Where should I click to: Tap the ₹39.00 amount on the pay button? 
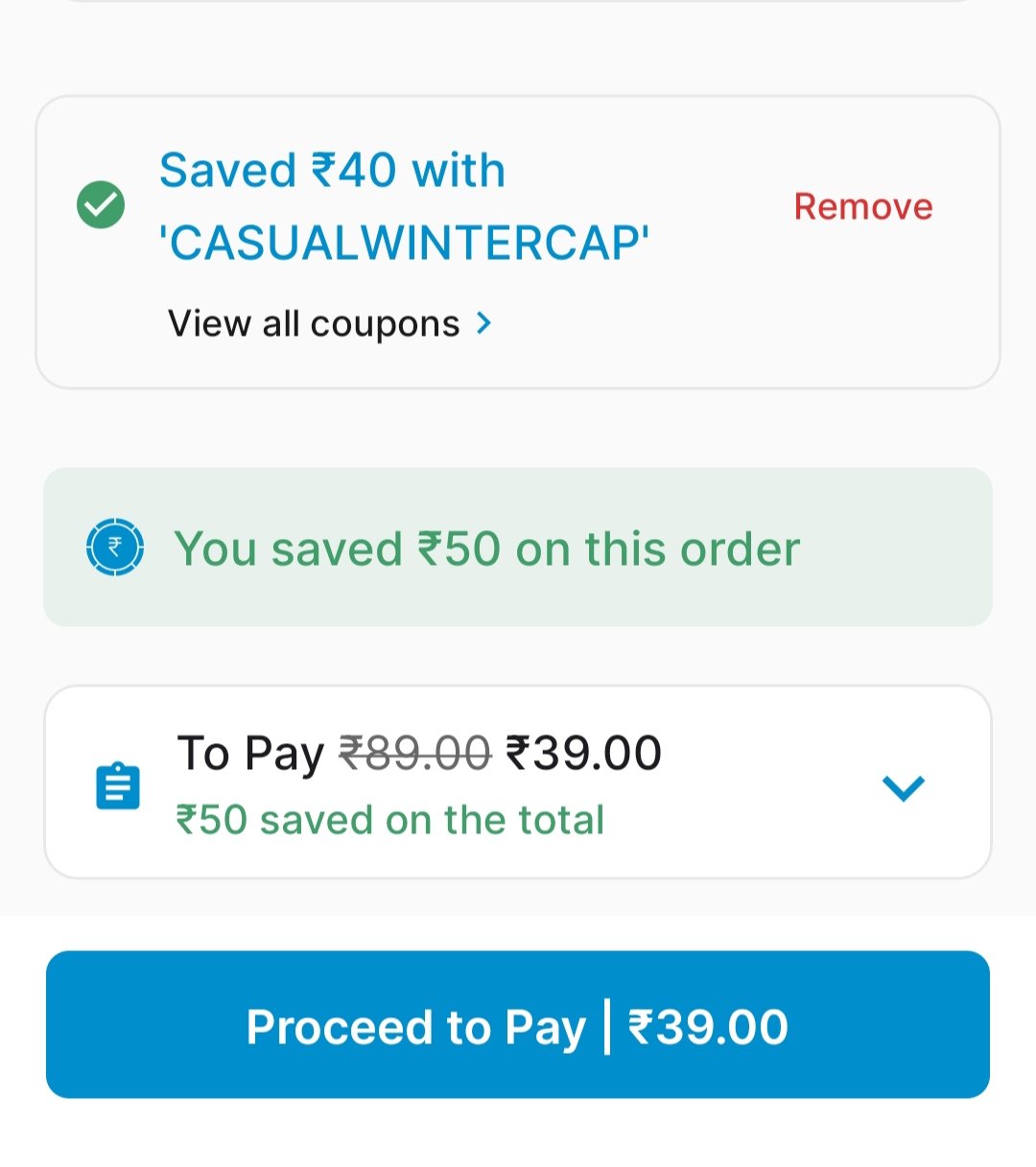click(x=708, y=1027)
